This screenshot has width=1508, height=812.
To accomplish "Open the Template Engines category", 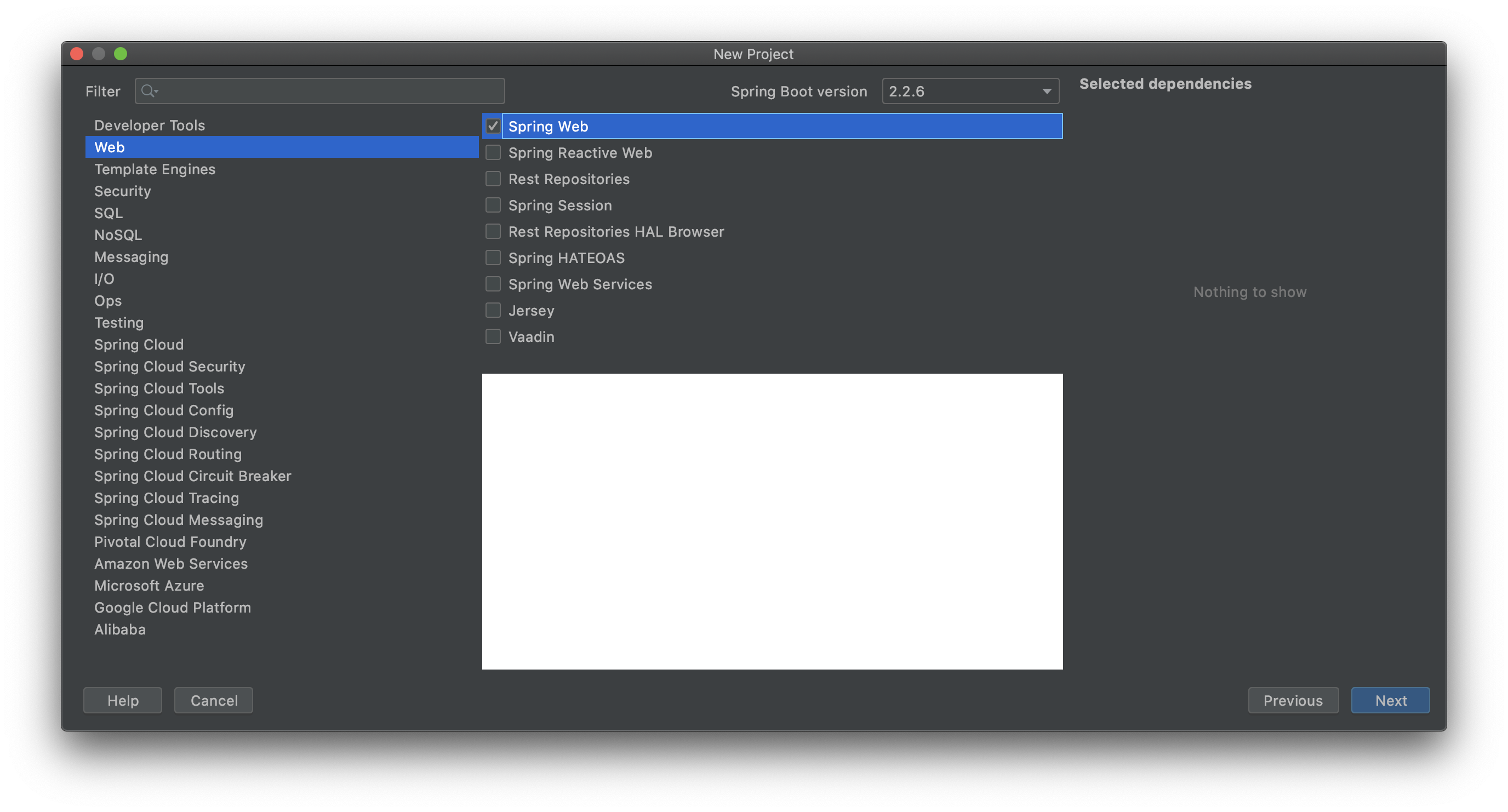I will click(155, 169).
